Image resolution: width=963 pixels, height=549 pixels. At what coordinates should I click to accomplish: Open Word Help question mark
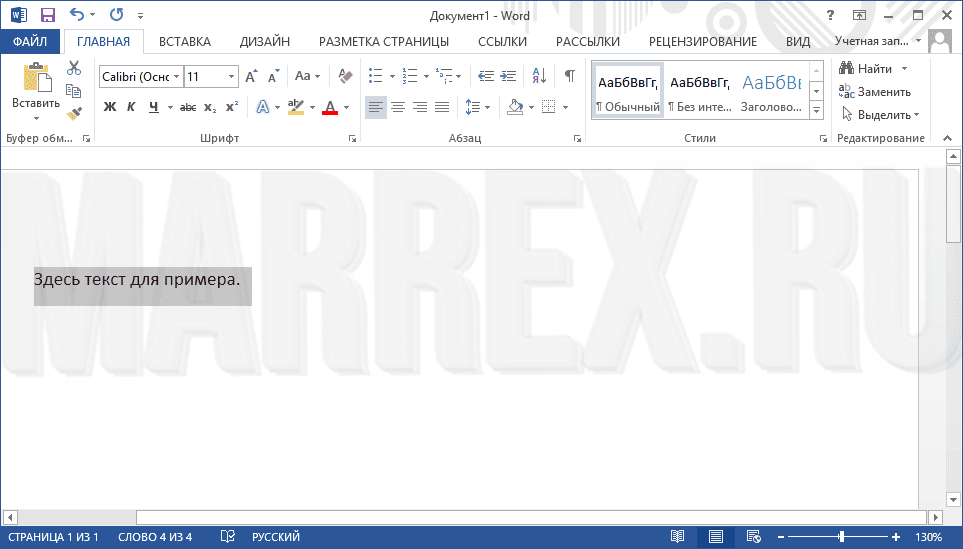pyautogui.click(x=830, y=15)
